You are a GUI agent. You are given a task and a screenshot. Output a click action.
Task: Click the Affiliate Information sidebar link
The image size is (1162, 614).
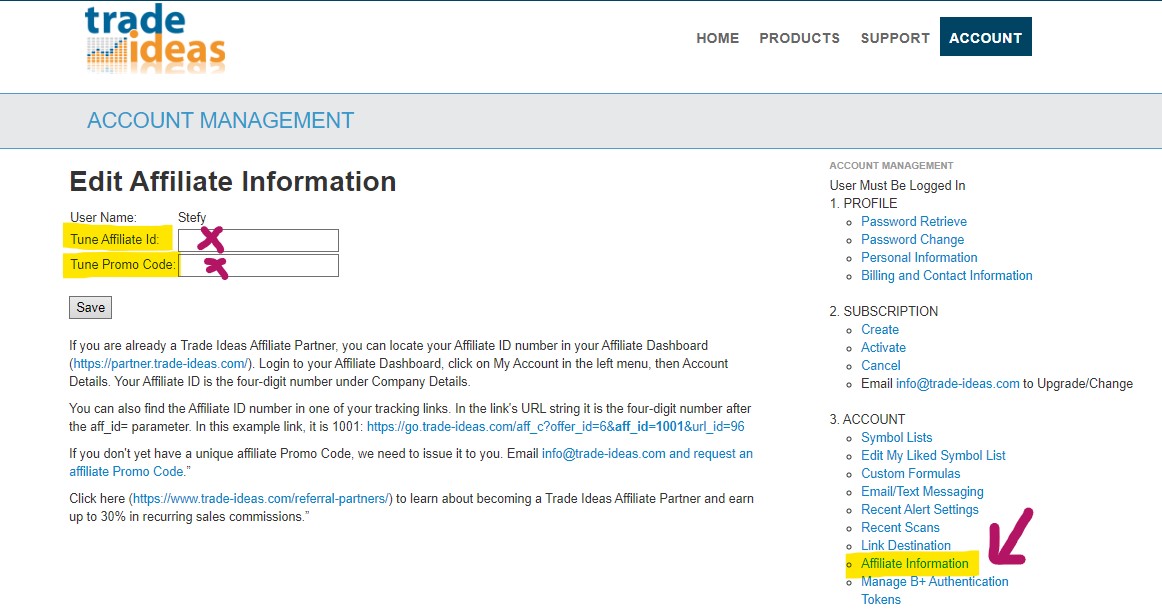pos(914,563)
